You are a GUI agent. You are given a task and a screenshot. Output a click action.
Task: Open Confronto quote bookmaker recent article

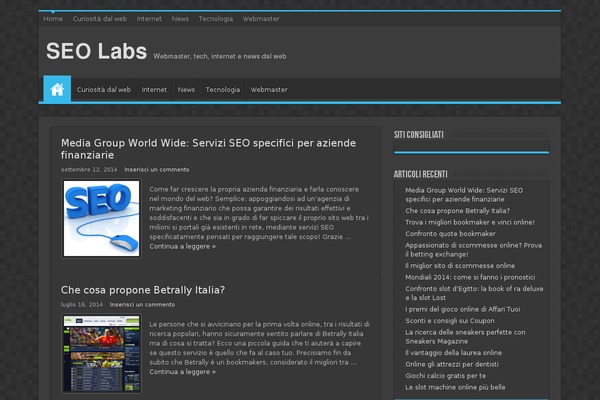pos(450,234)
